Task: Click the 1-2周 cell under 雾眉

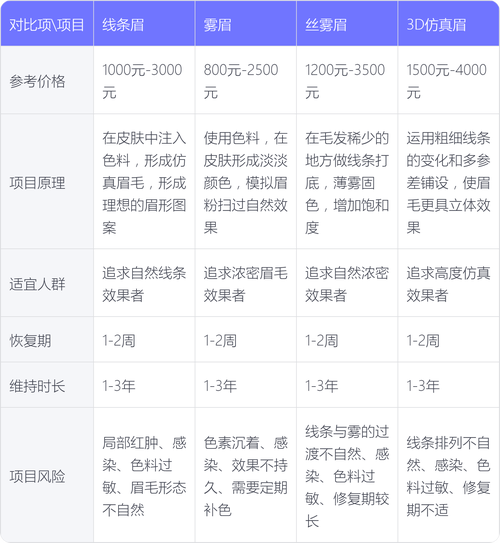Action: [x=245, y=339]
